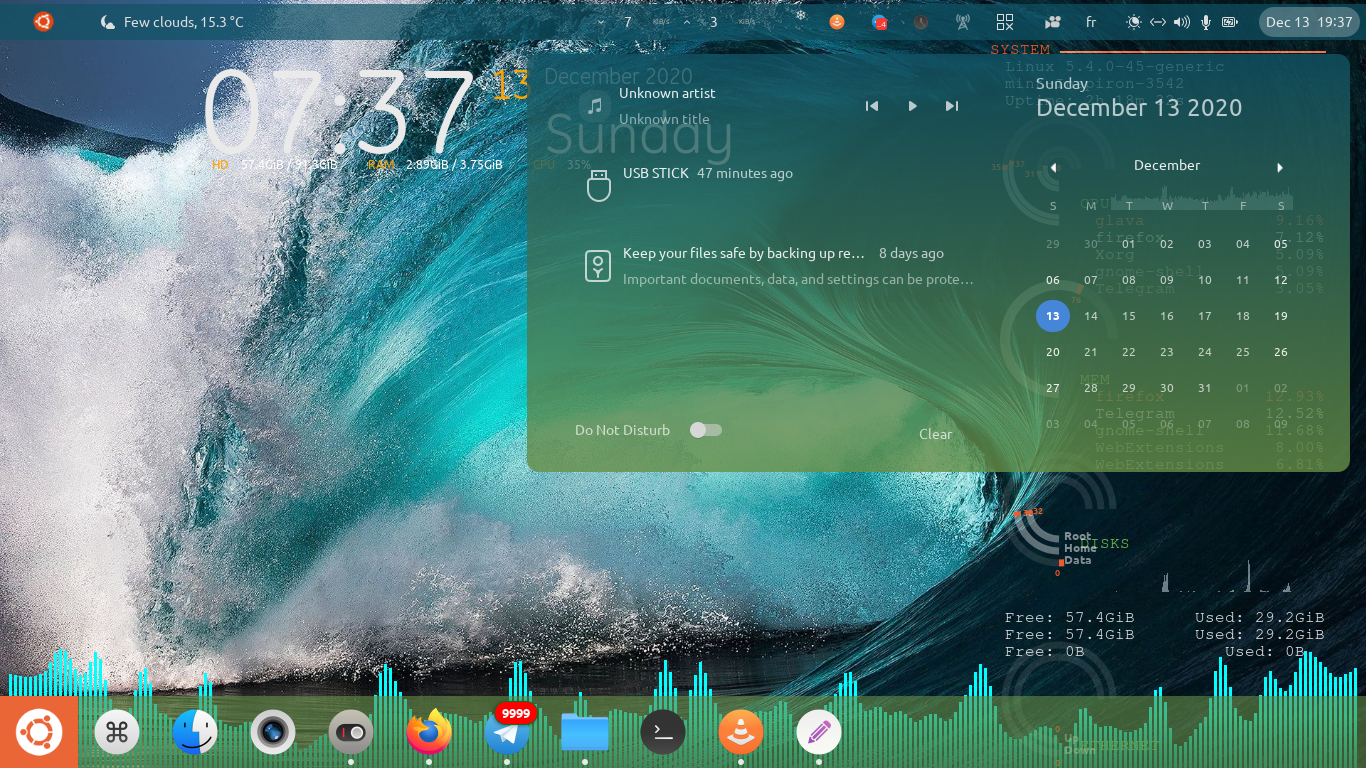
Task: Open the camera lens app in dock
Action: tap(273, 733)
